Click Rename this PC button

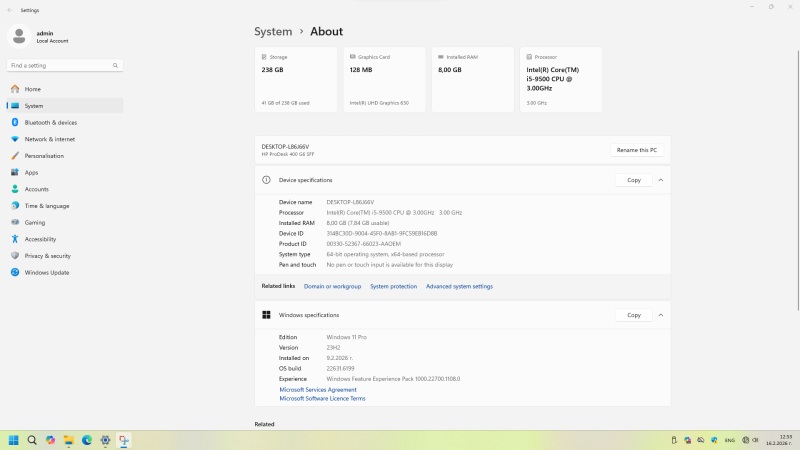tap(637, 150)
